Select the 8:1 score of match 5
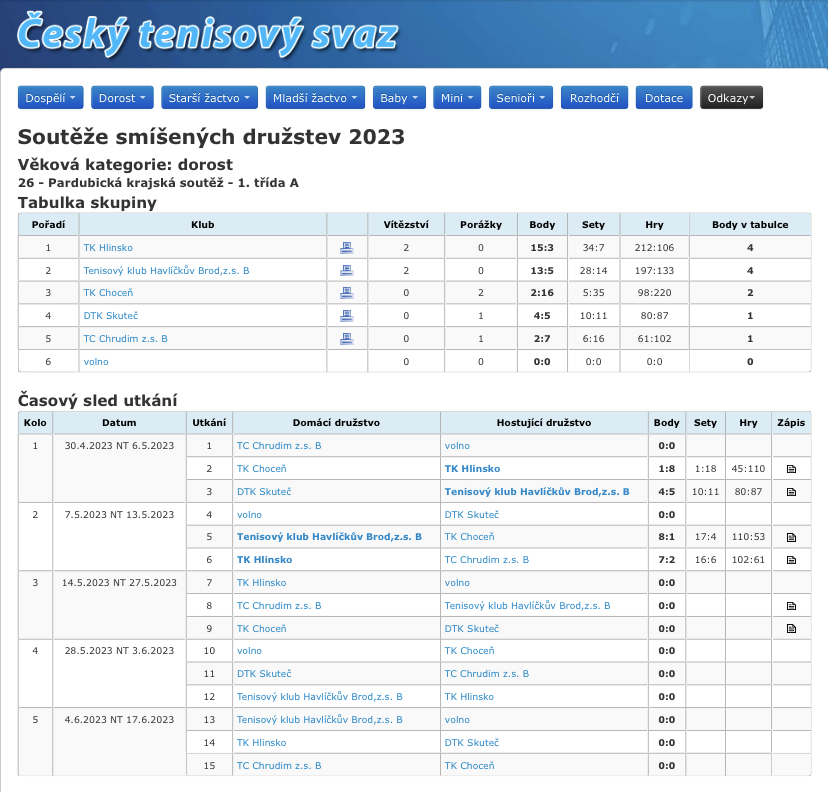Screen dimensions: 828x792 pyautogui.click(x=666, y=536)
